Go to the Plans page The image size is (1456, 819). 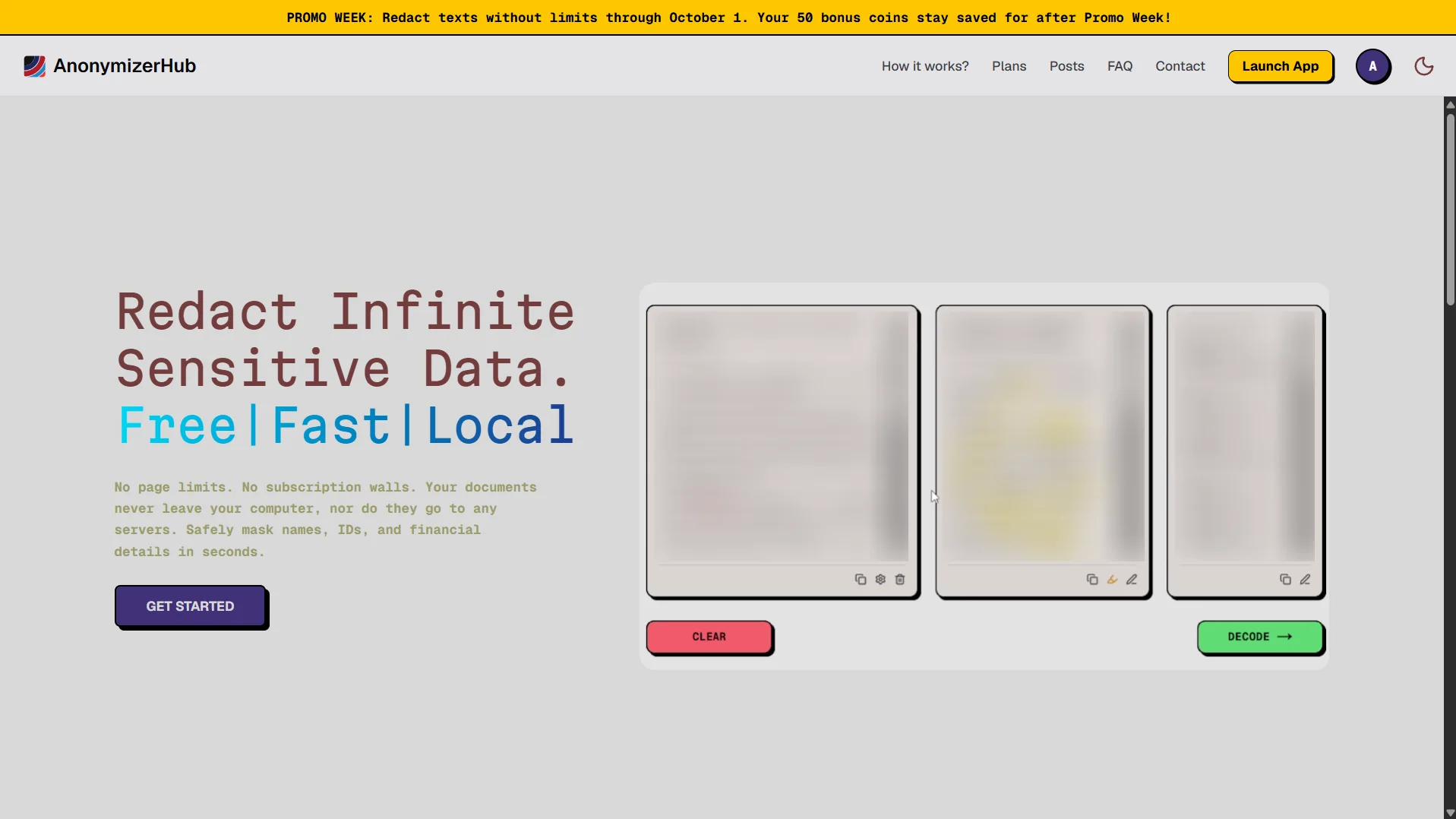(1009, 66)
